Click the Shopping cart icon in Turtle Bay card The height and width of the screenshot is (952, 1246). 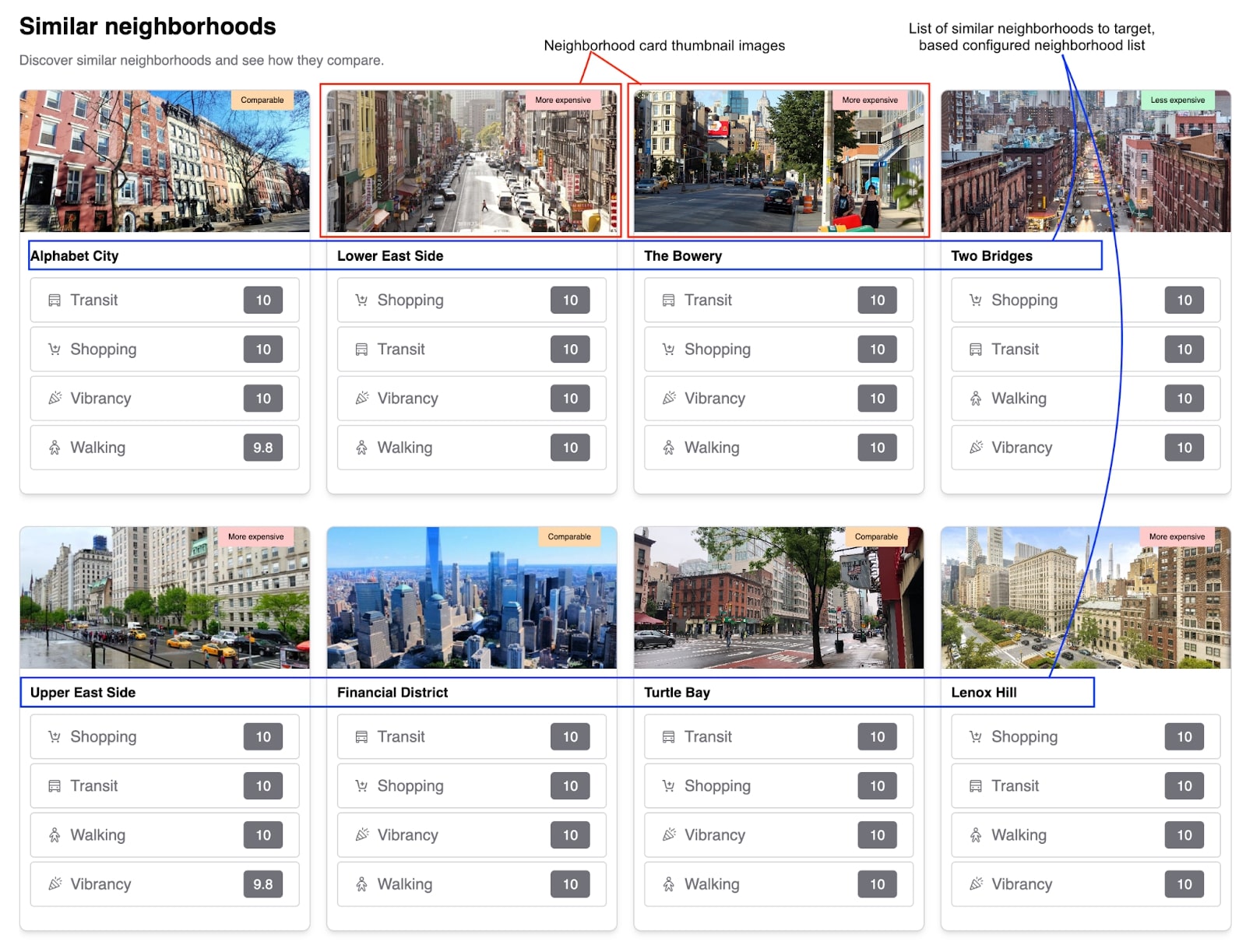point(668,786)
